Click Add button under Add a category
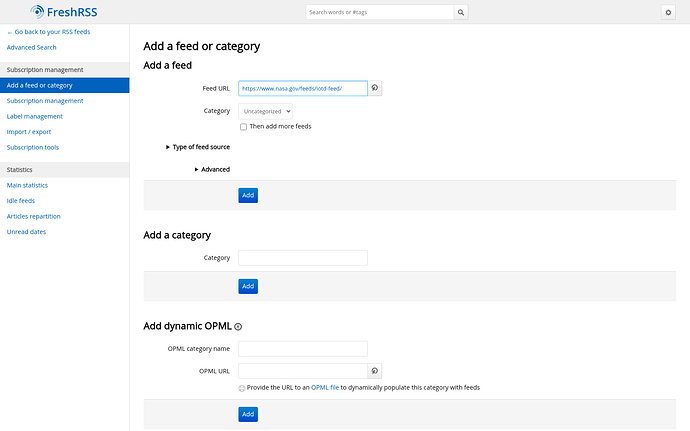The height and width of the screenshot is (431, 690). click(x=248, y=286)
